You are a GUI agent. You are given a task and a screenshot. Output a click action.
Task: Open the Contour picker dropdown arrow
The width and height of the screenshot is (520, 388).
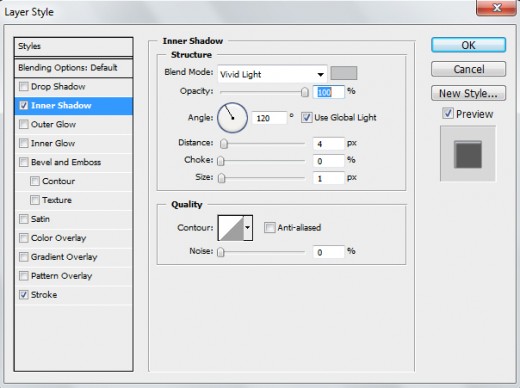click(248, 228)
